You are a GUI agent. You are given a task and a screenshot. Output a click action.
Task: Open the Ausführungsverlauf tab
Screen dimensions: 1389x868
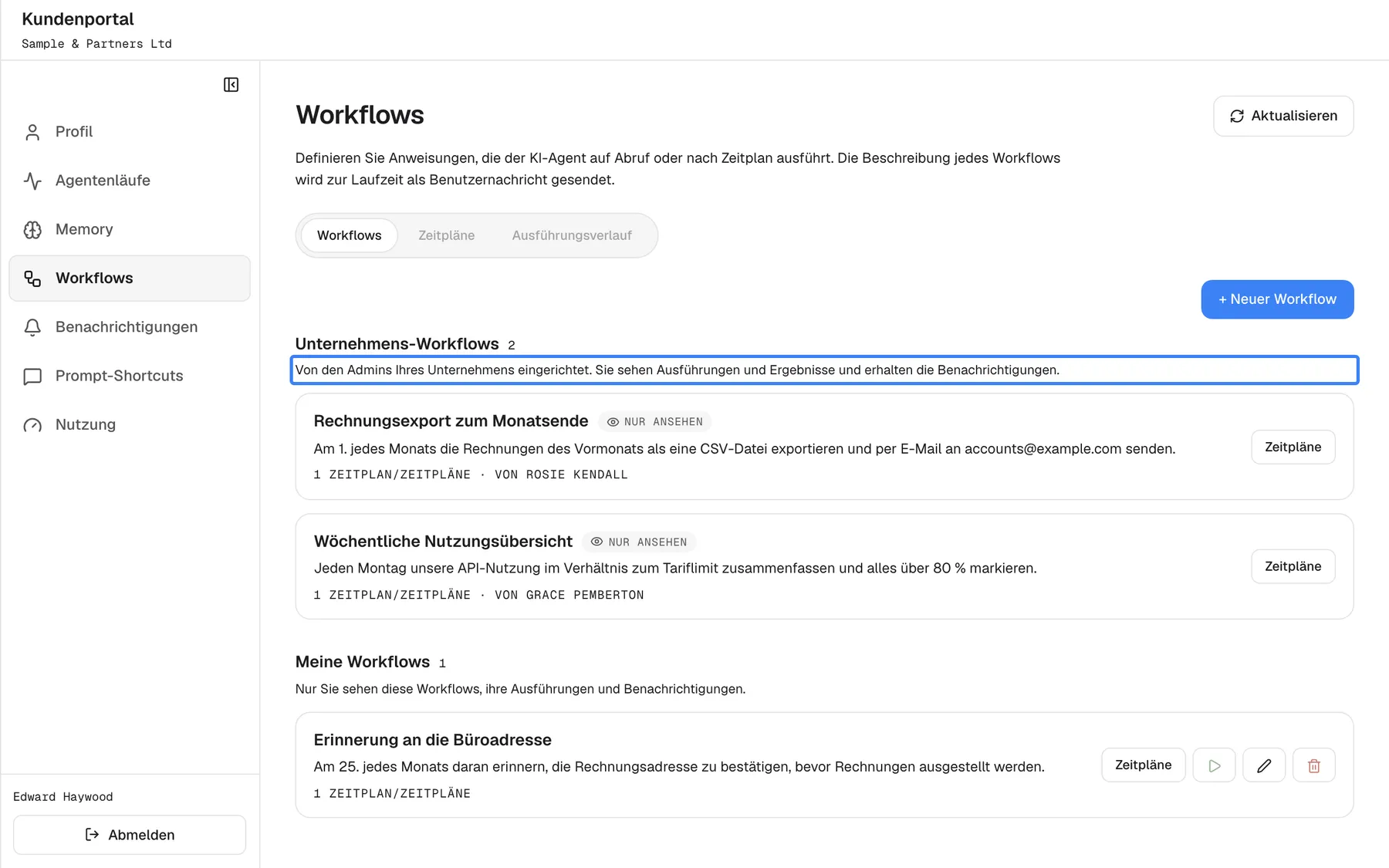click(572, 235)
